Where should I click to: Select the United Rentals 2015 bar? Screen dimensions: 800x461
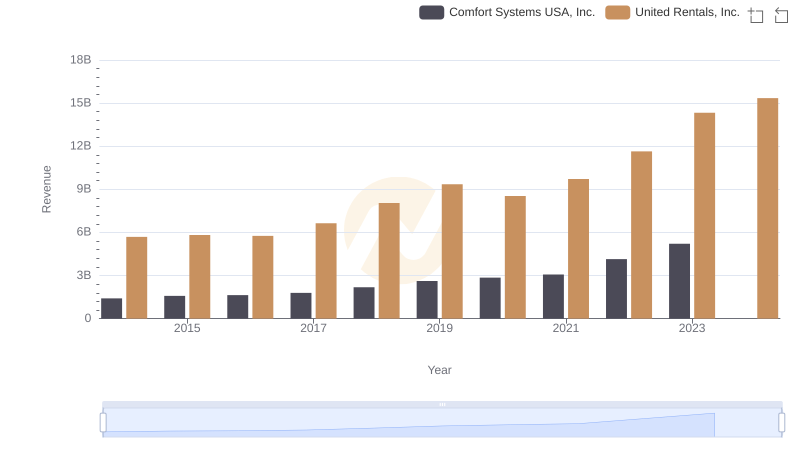199,276
